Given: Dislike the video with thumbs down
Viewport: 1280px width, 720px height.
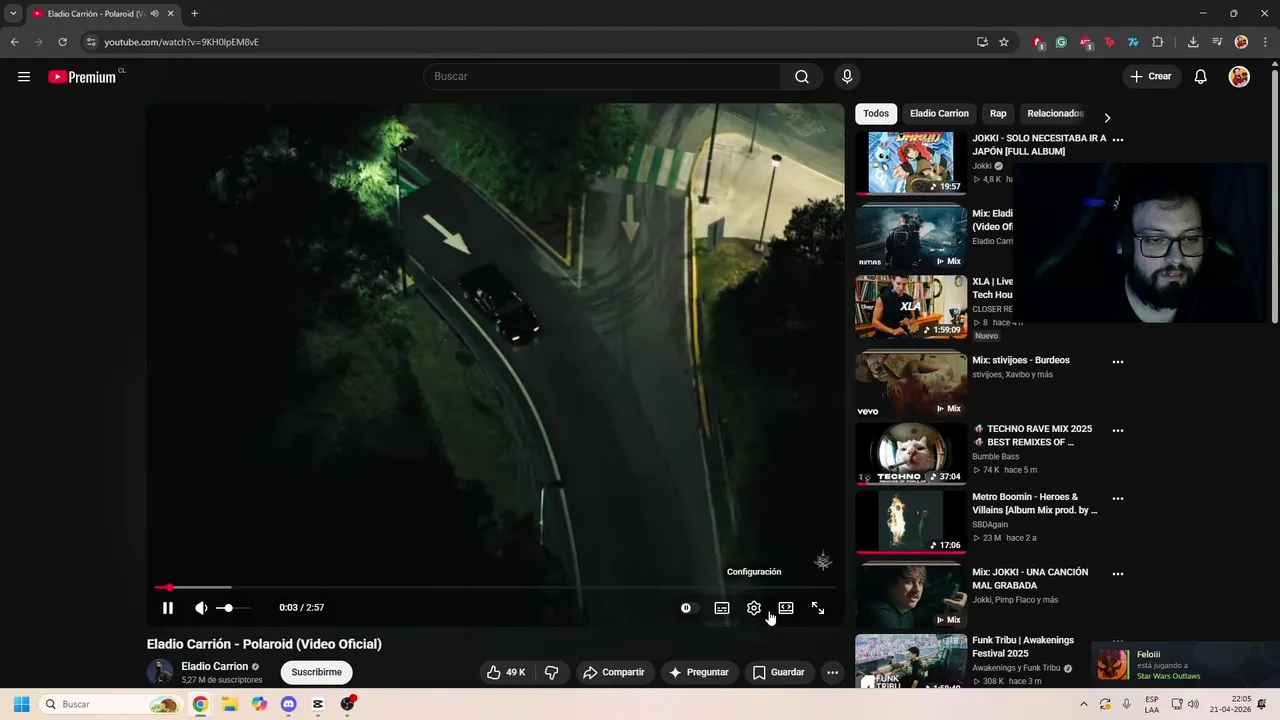Looking at the screenshot, I should pyautogui.click(x=551, y=672).
